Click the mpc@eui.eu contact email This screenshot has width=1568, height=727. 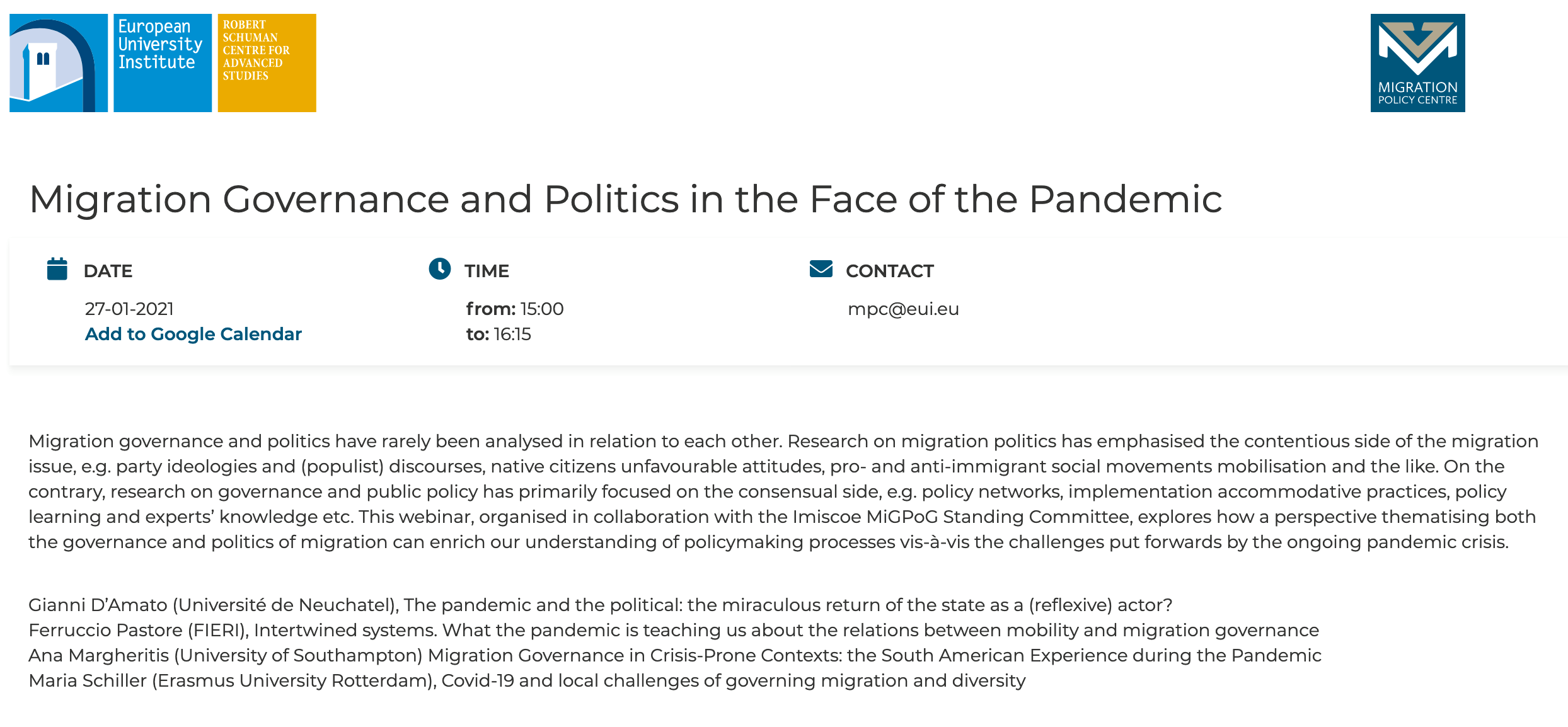(x=903, y=309)
